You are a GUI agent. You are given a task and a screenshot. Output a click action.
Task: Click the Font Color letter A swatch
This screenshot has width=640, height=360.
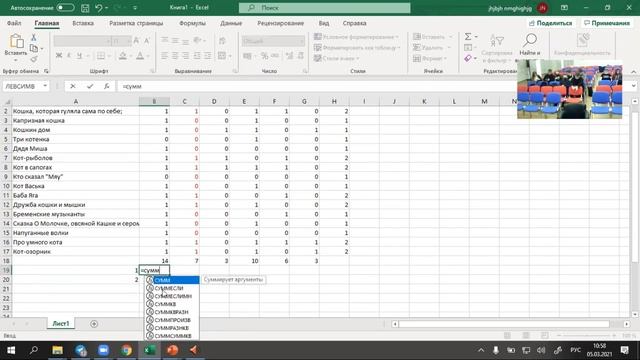coord(140,56)
